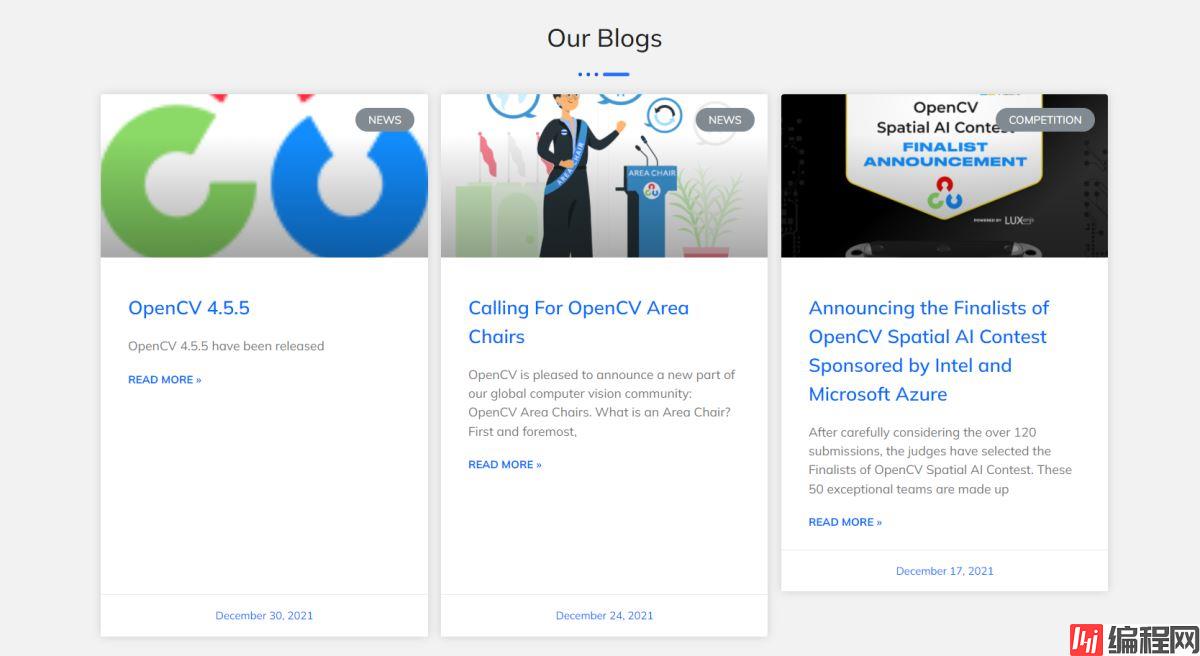Click the December 24, 2021 date
1200x656 pixels.
604,616
